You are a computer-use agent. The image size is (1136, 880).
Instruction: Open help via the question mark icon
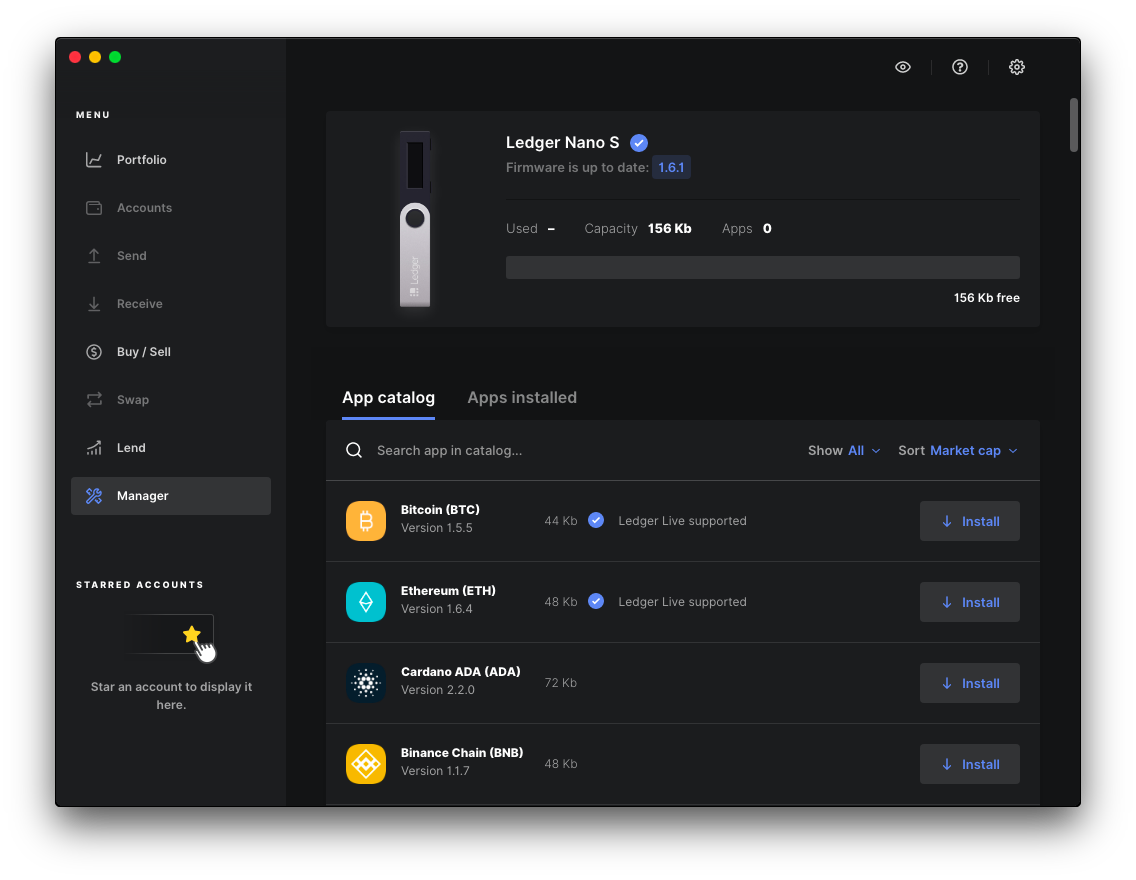(x=960, y=67)
